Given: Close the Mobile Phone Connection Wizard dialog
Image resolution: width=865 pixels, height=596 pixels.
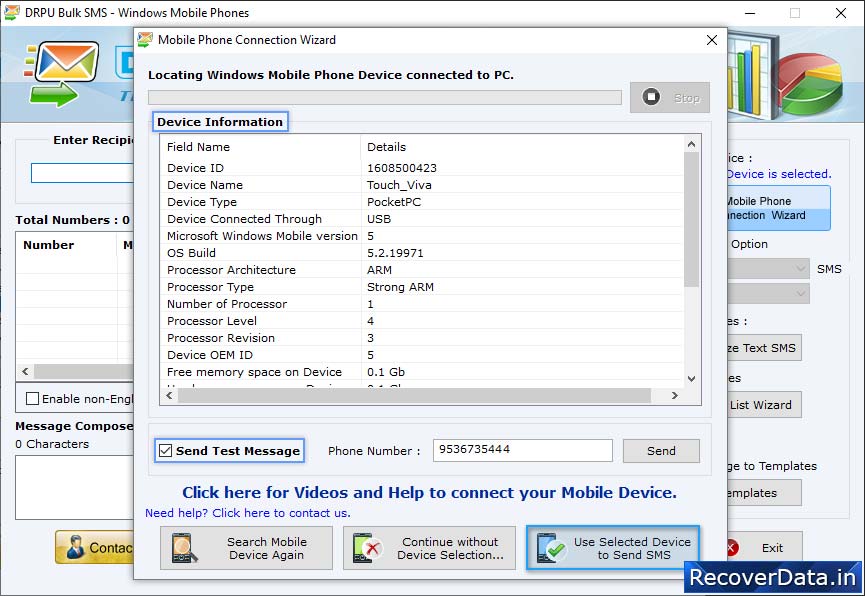Looking at the screenshot, I should pyautogui.click(x=712, y=40).
